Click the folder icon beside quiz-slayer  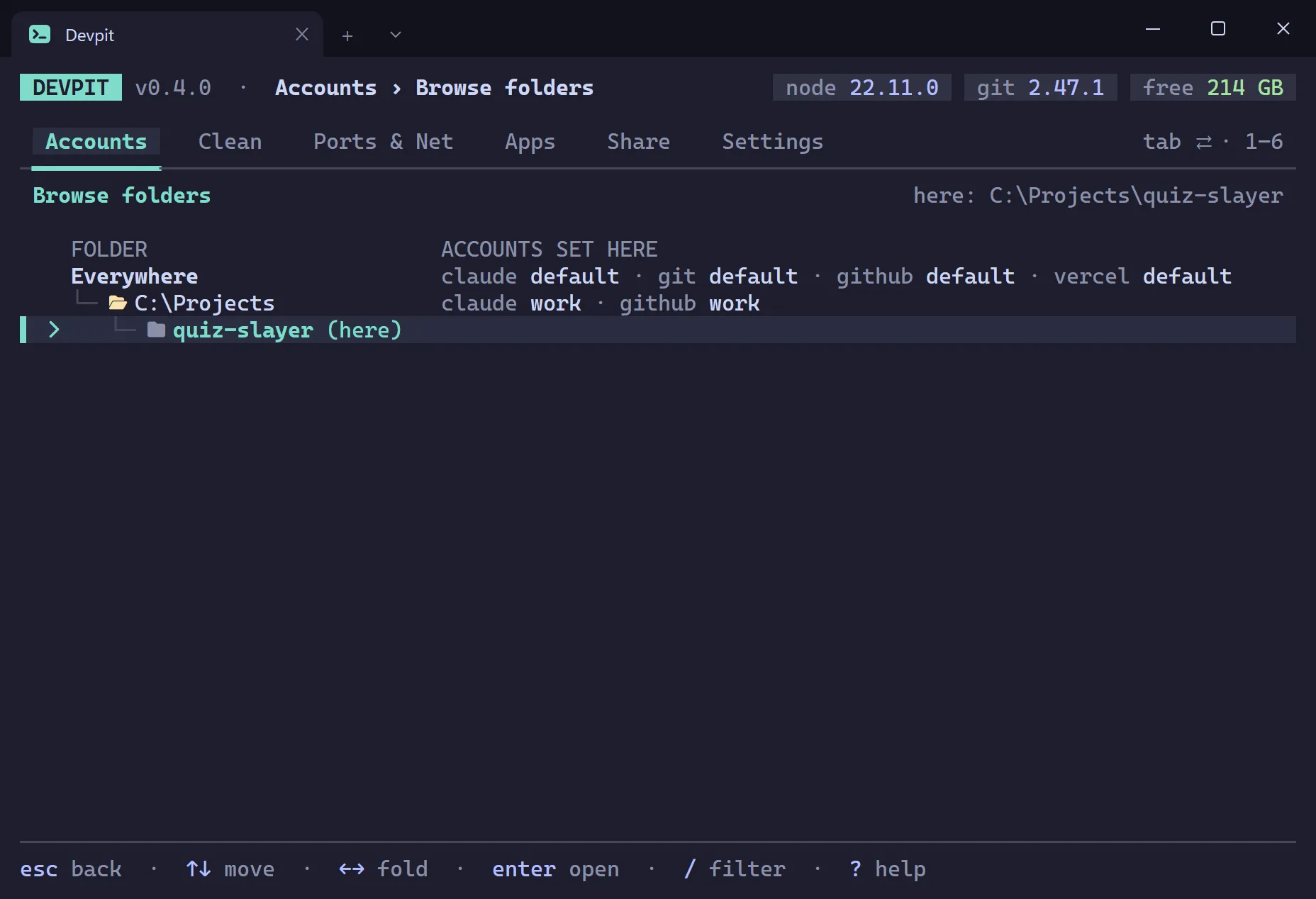[156, 330]
